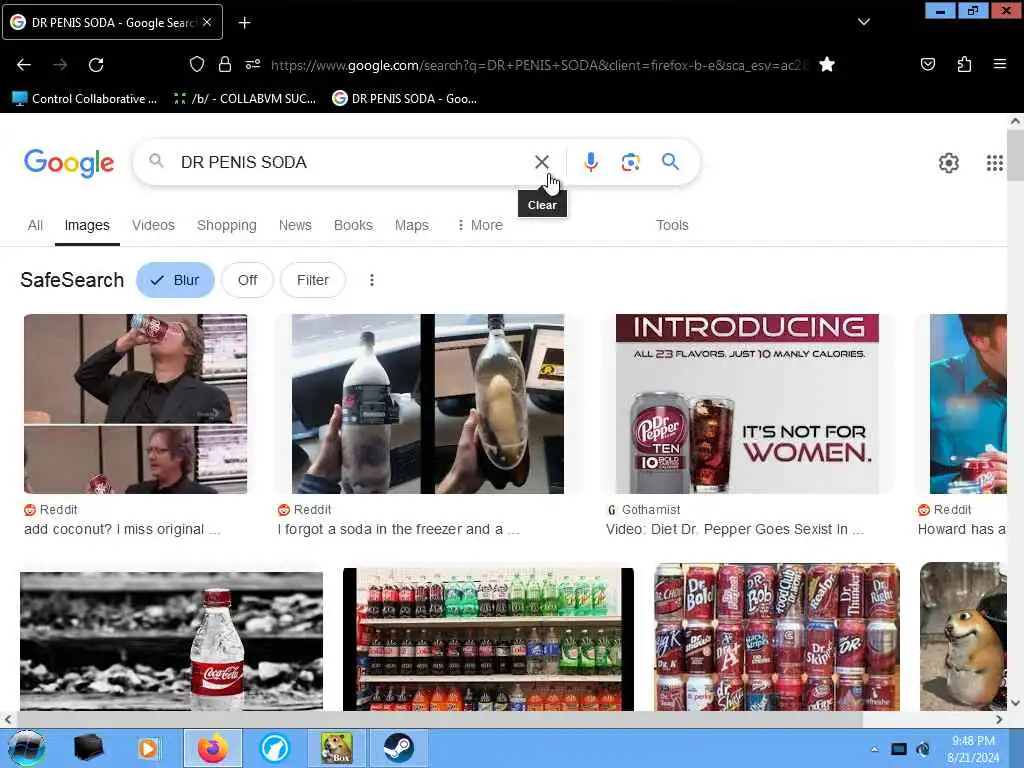Switch to the Maps tab
This screenshot has width=1024, height=768.
pyautogui.click(x=411, y=225)
